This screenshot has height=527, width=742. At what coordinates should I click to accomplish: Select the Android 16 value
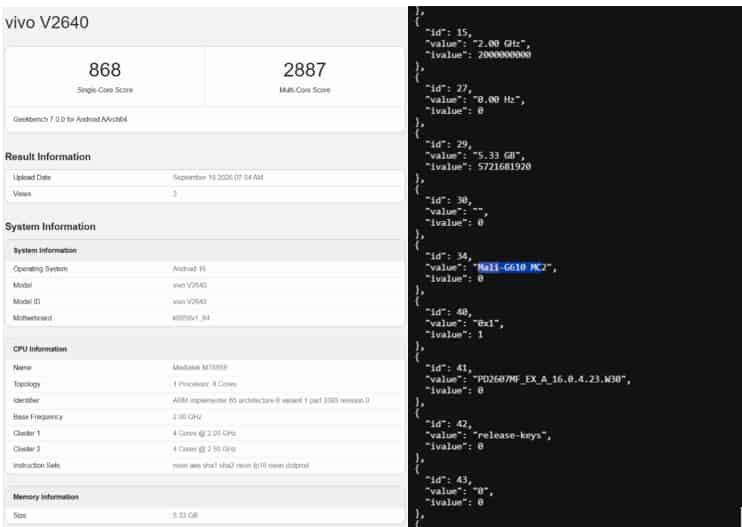pos(189,269)
